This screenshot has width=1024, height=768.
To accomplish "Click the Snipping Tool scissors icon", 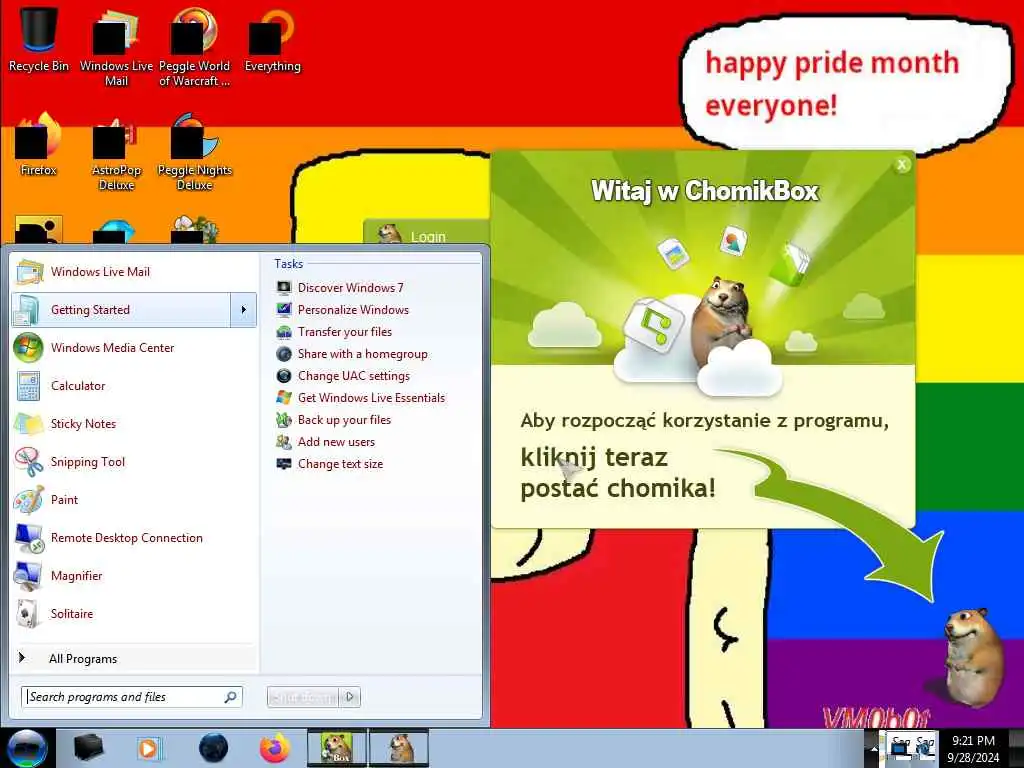I will [x=28, y=462].
